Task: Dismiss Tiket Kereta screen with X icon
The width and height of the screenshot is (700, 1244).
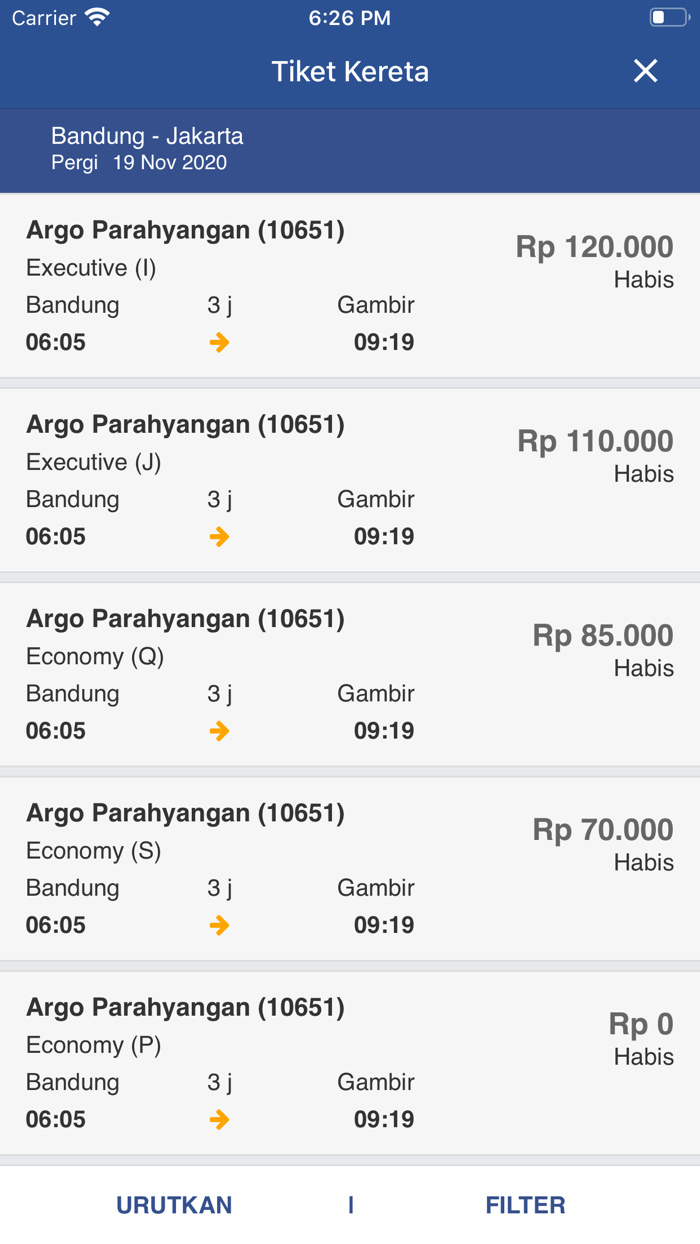Action: point(645,71)
